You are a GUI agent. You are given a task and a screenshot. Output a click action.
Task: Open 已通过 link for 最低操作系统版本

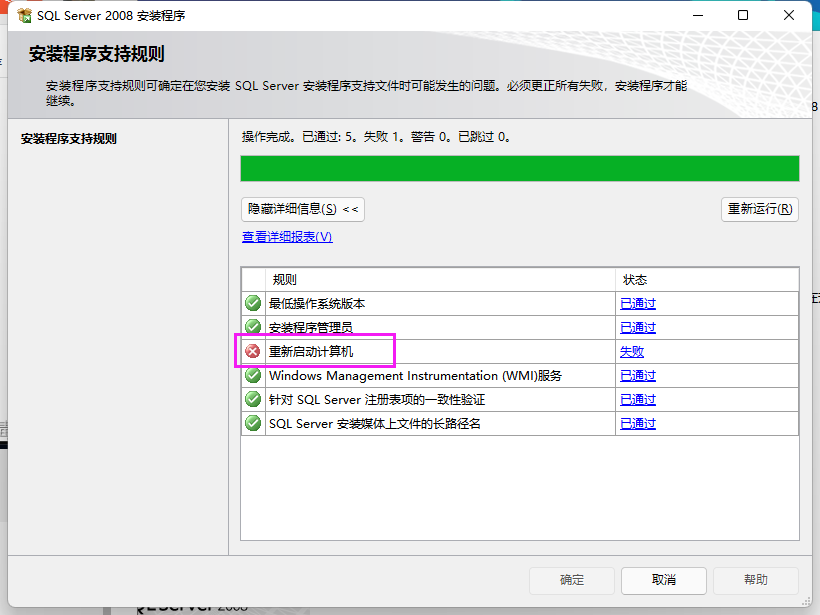(637, 303)
